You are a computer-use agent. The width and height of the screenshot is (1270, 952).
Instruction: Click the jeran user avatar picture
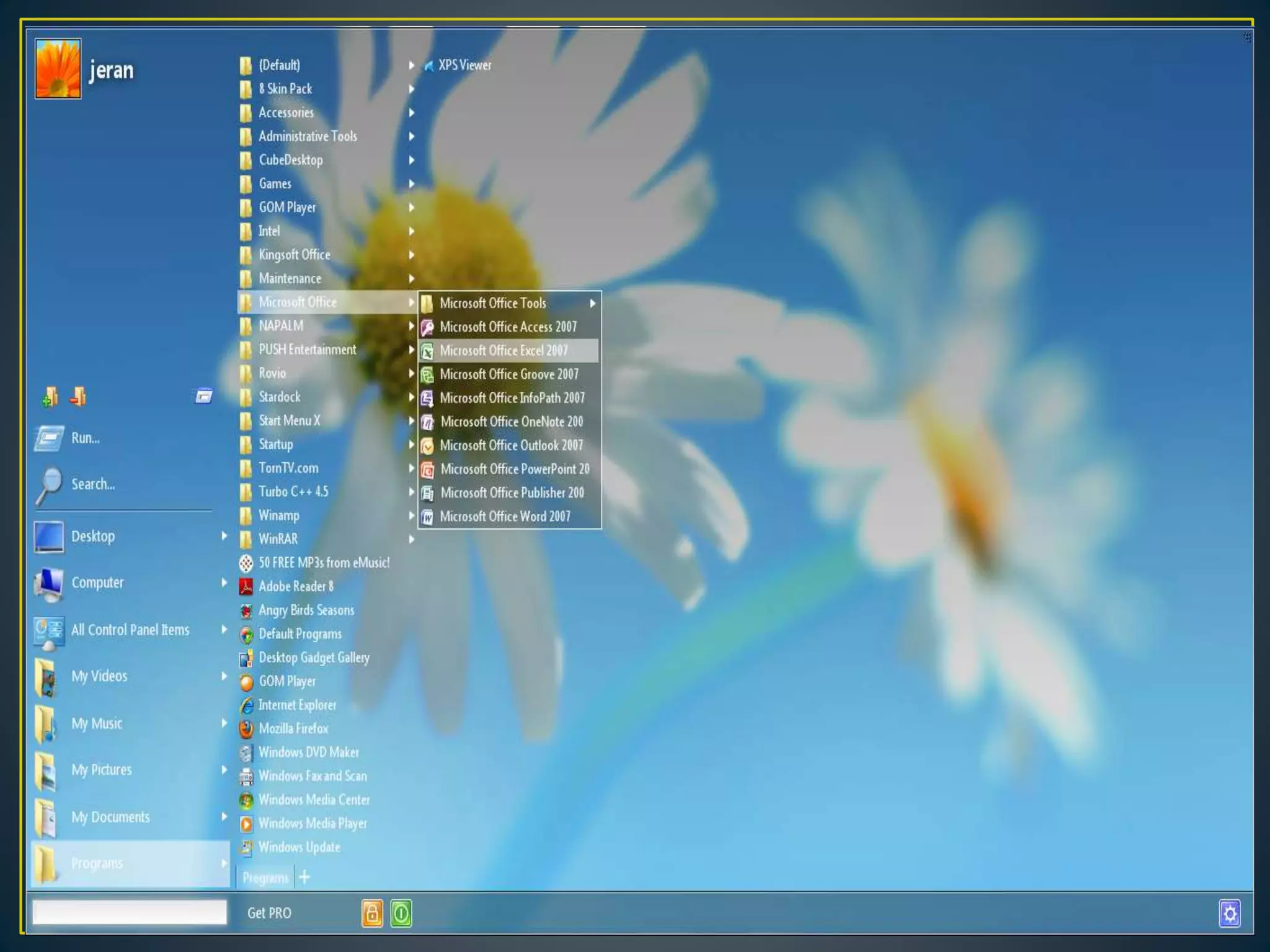(x=58, y=69)
